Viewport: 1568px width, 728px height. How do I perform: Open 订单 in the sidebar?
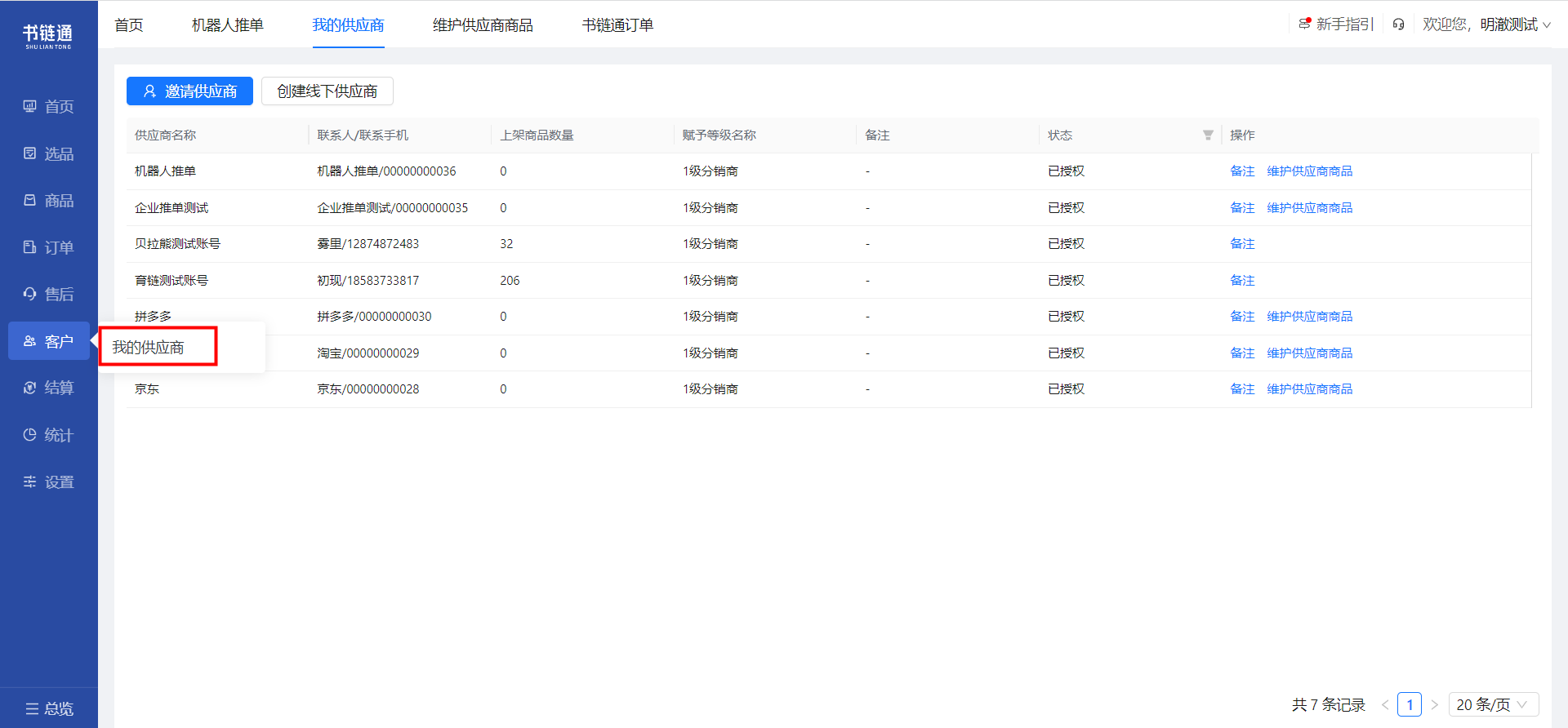(x=49, y=247)
